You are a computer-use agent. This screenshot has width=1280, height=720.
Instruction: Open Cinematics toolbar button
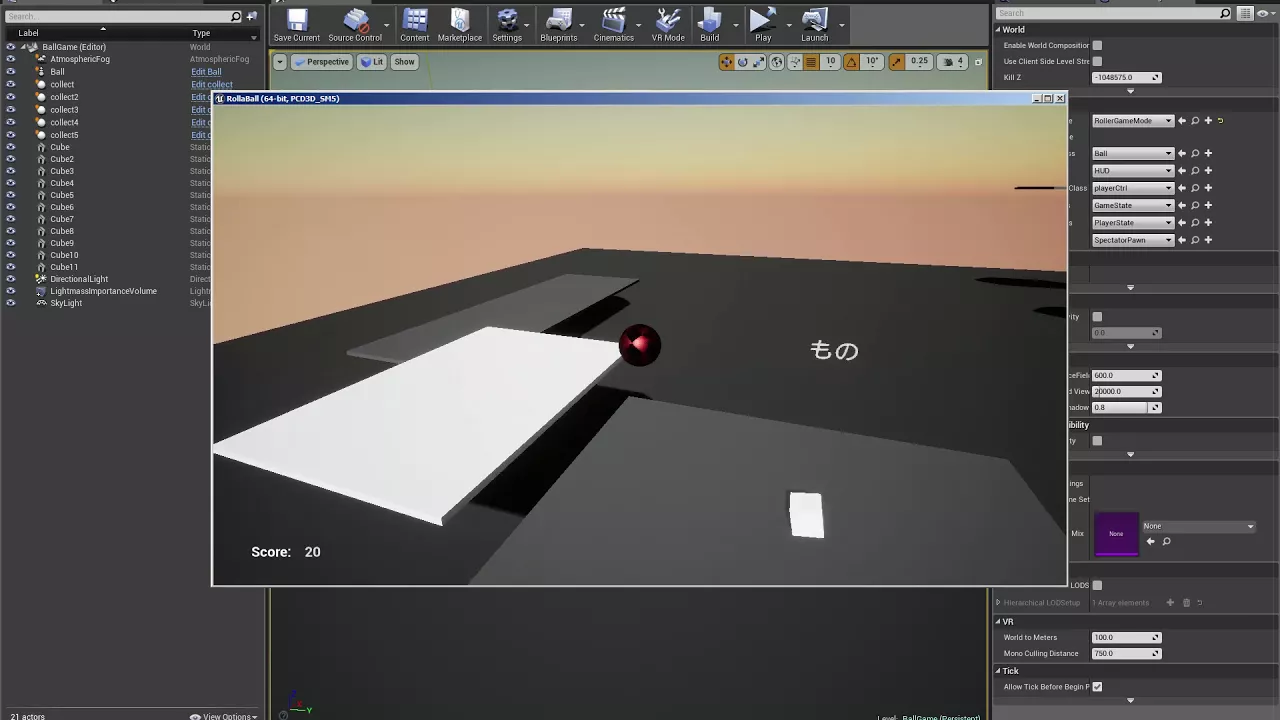613,26
